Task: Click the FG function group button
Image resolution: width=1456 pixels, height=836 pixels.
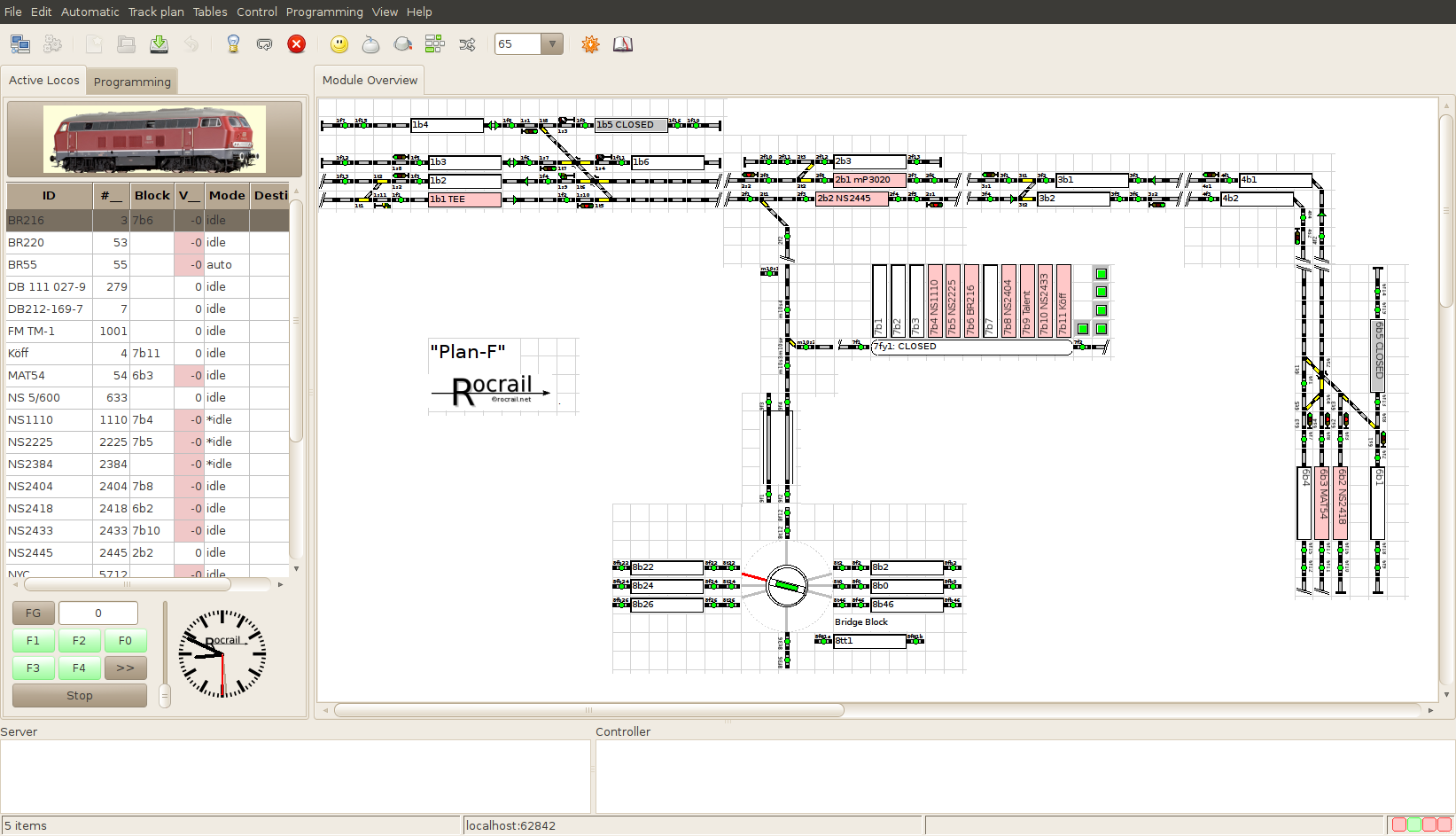Action: tap(34, 613)
